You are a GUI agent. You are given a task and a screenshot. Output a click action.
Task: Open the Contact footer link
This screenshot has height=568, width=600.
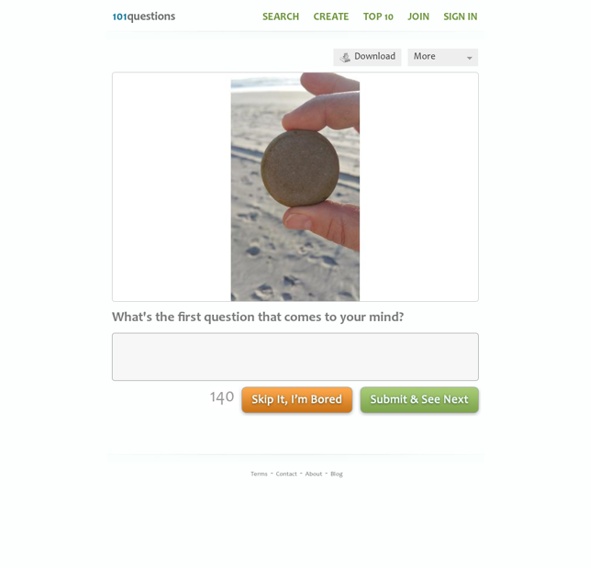(286, 474)
